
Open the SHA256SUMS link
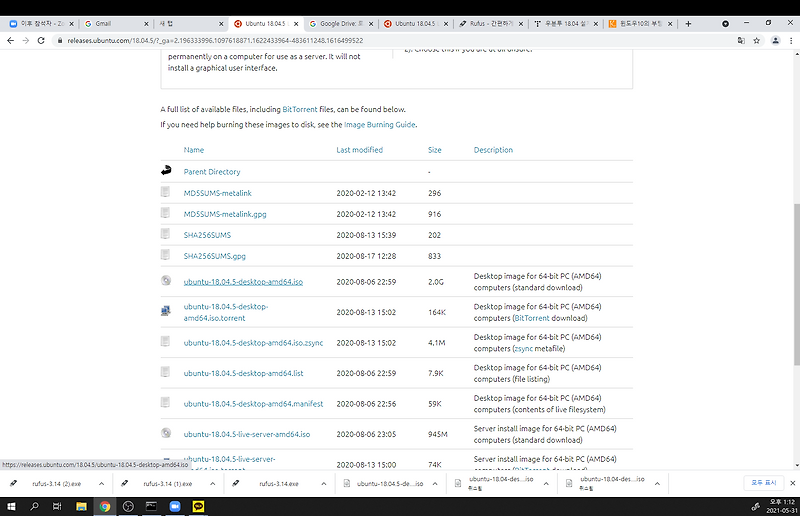pyautogui.click(x=207, y=235)
